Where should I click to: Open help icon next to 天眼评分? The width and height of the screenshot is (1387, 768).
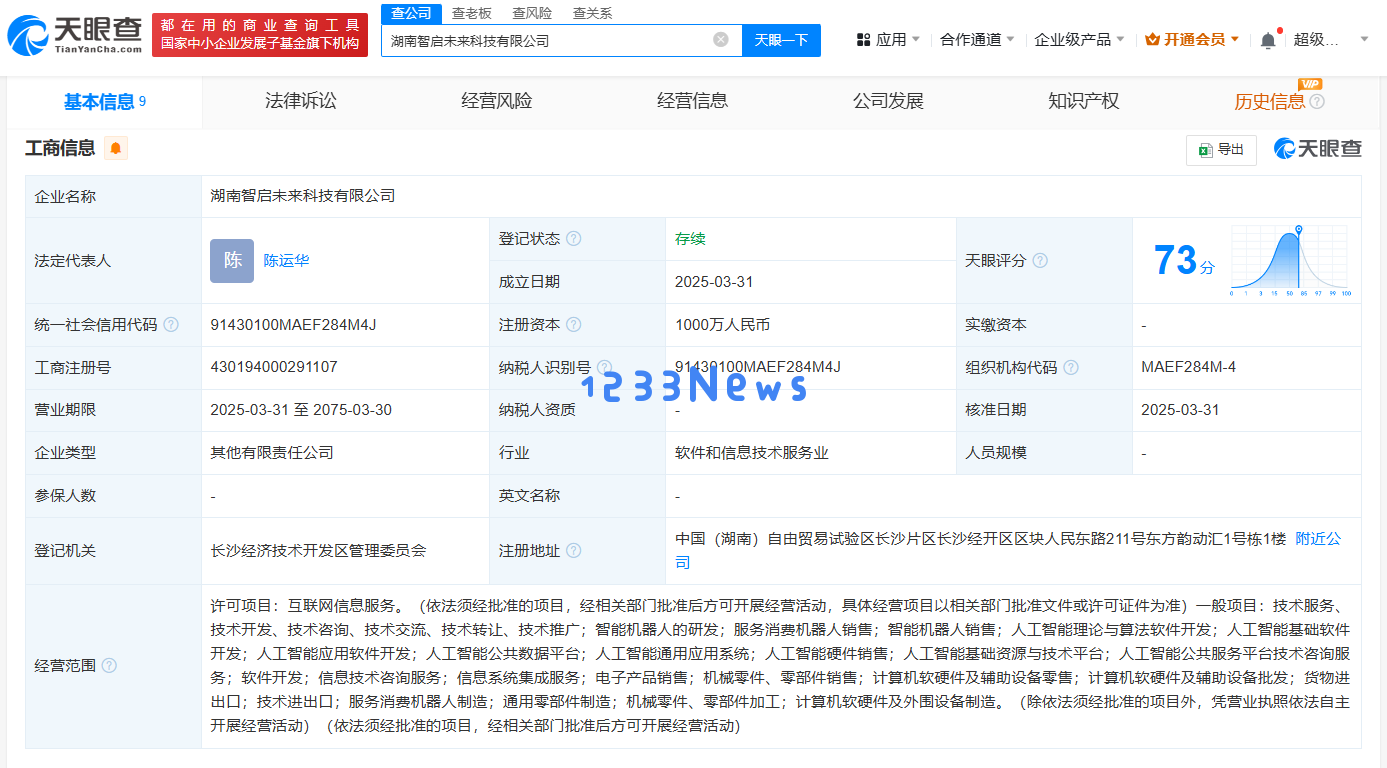1040,261
